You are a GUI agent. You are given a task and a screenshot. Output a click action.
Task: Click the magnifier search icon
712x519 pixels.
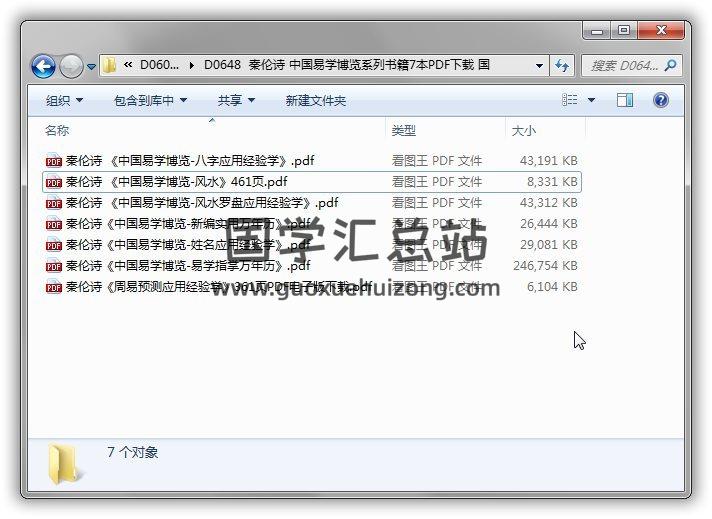point(670,66)
